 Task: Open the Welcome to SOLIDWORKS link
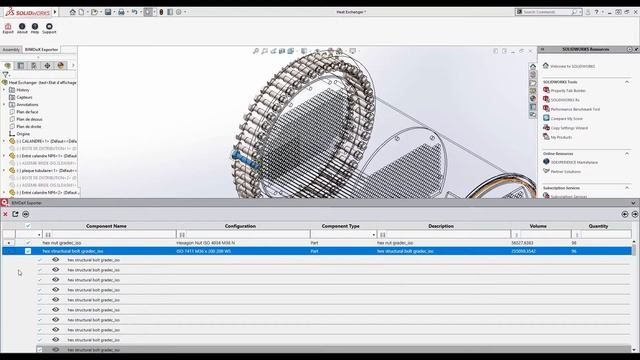[x=572, y=66]
